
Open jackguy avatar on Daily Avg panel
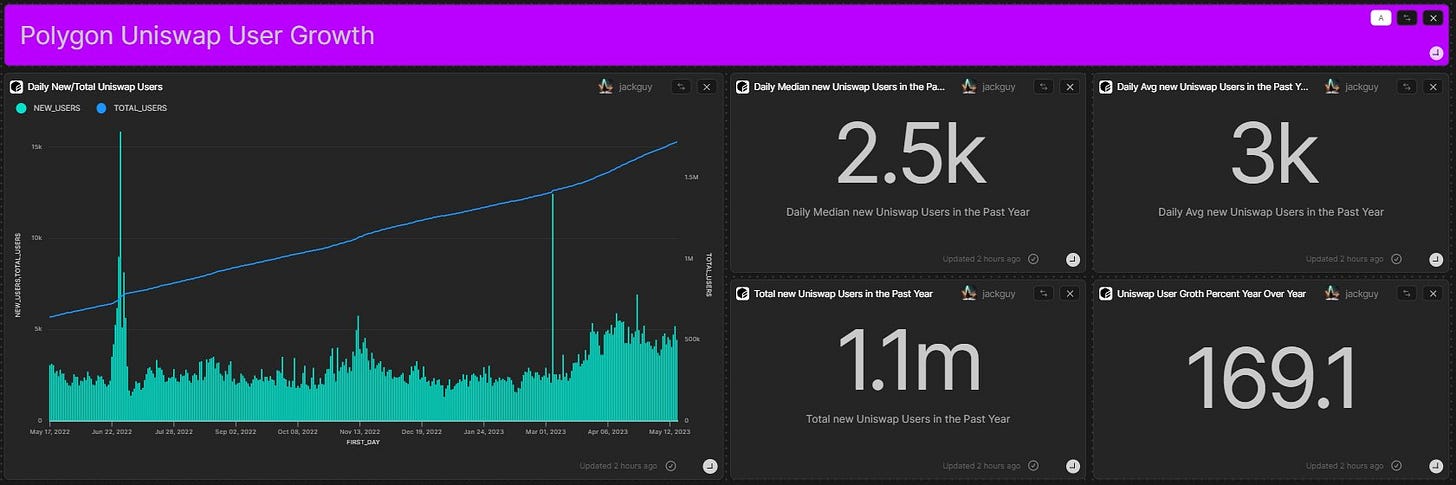1332,87
